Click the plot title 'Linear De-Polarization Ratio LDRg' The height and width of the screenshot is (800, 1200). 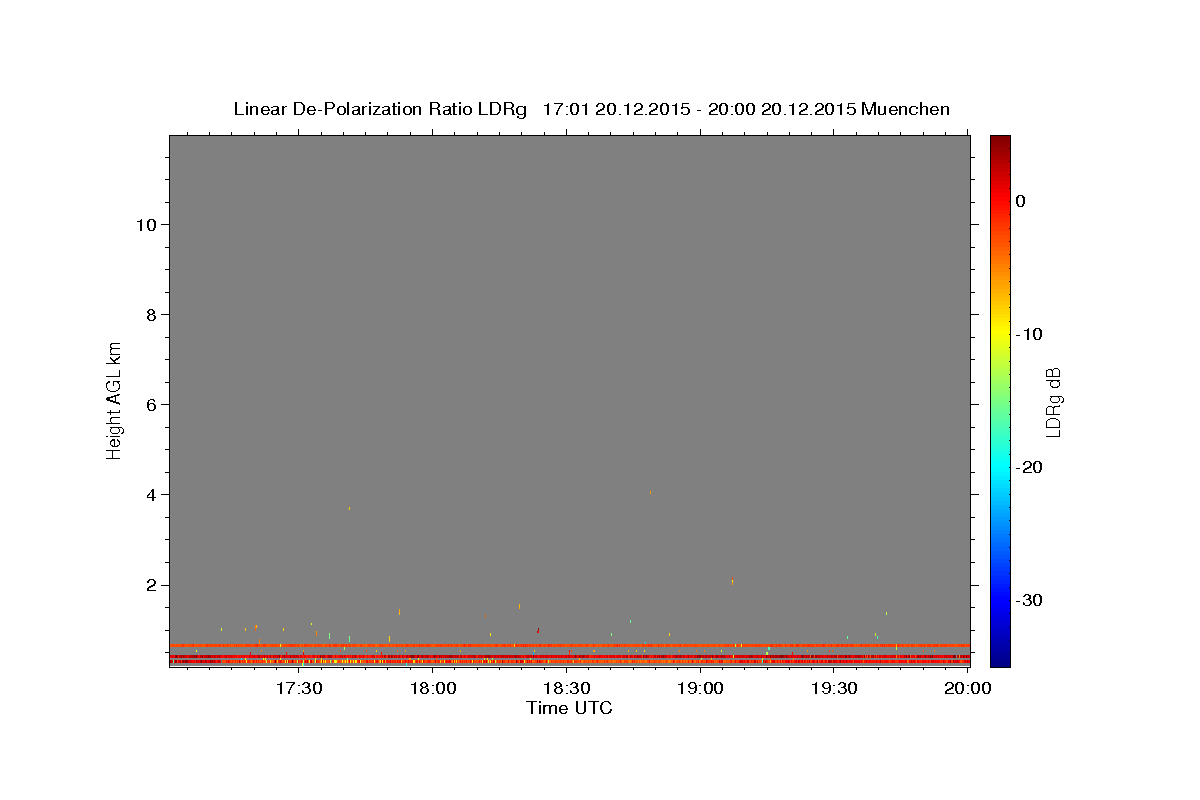point(379,109)
